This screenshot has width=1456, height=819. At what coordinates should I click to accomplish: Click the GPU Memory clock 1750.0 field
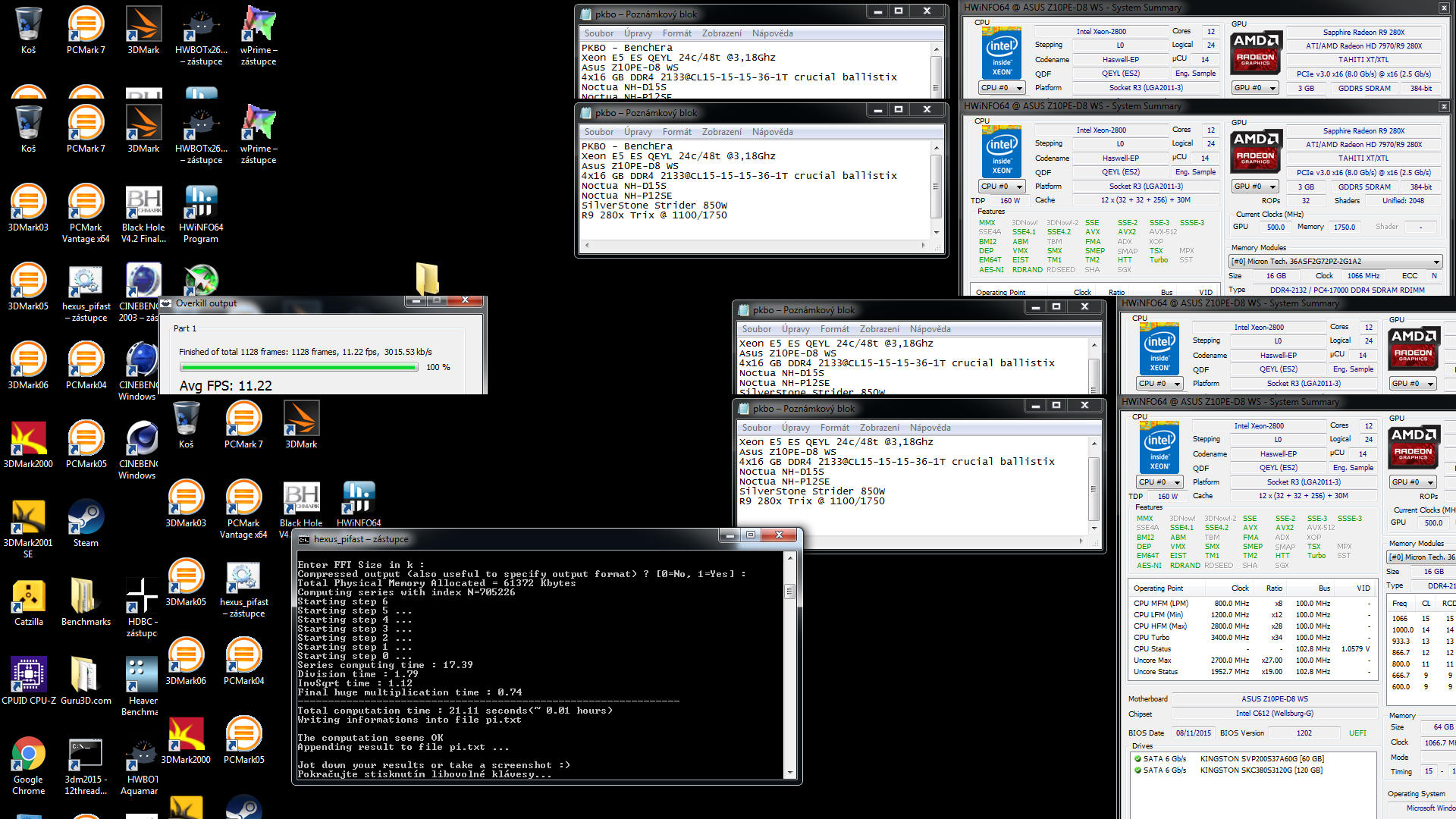tap(1344, 227)
